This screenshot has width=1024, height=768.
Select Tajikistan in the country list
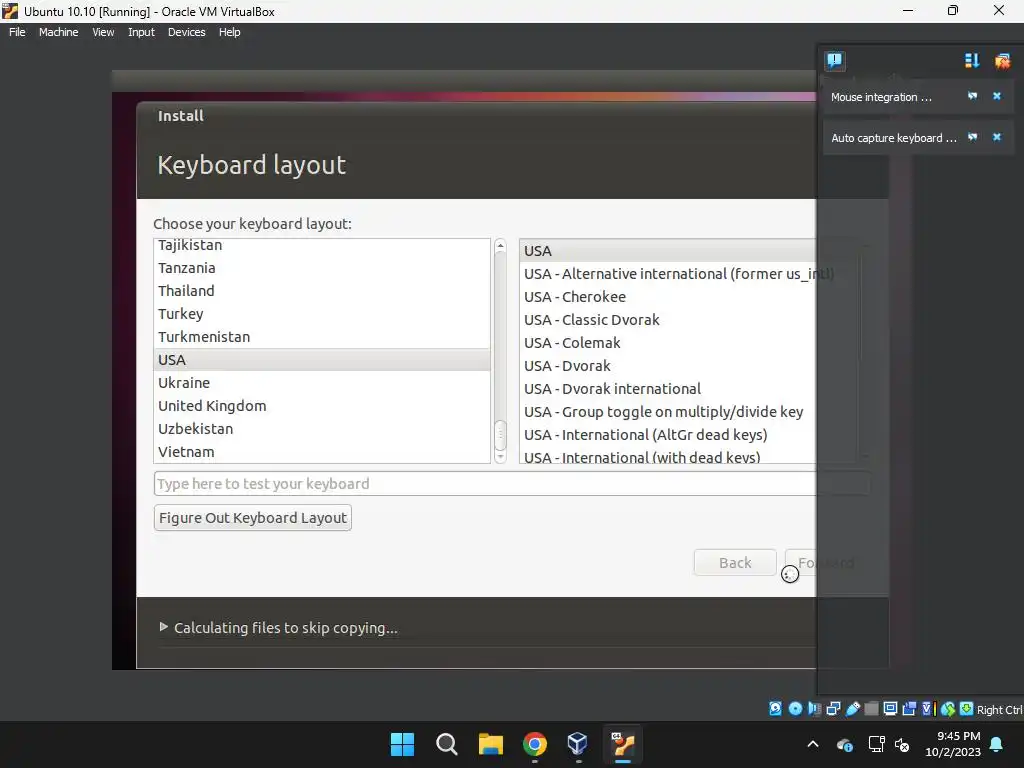click(x=322, y=245)
